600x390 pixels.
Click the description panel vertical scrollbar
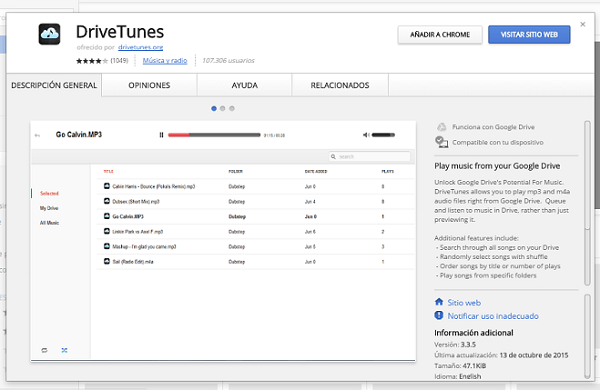pyautogui.click(x=587, y=203)
